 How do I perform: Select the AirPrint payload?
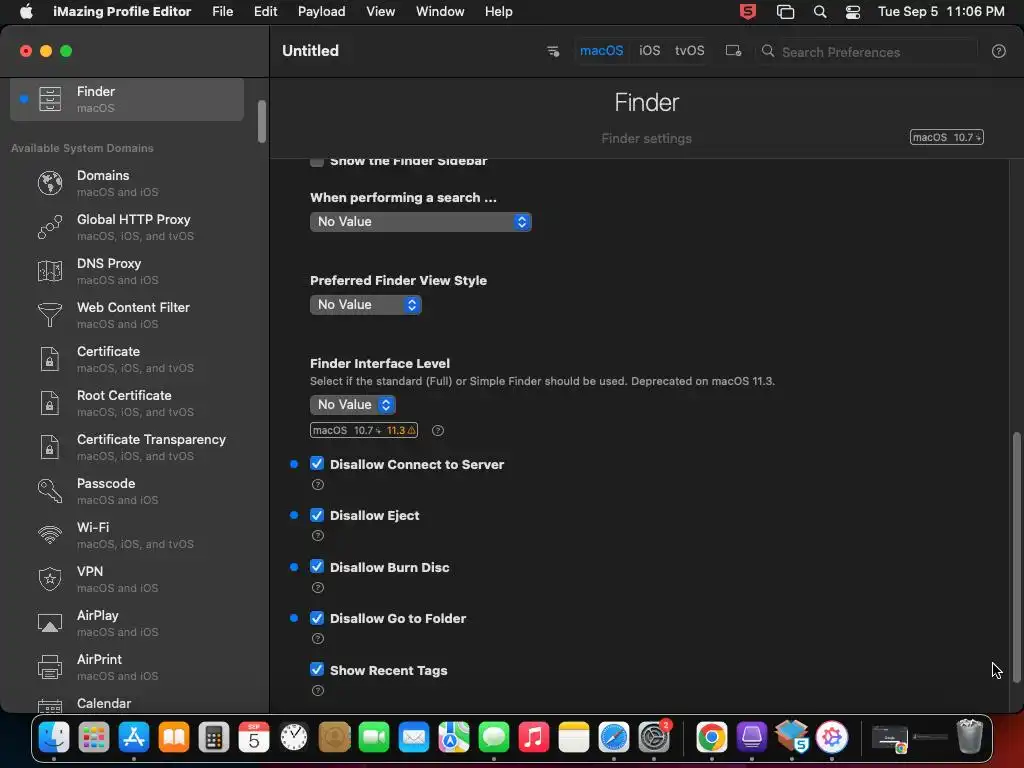127,667
